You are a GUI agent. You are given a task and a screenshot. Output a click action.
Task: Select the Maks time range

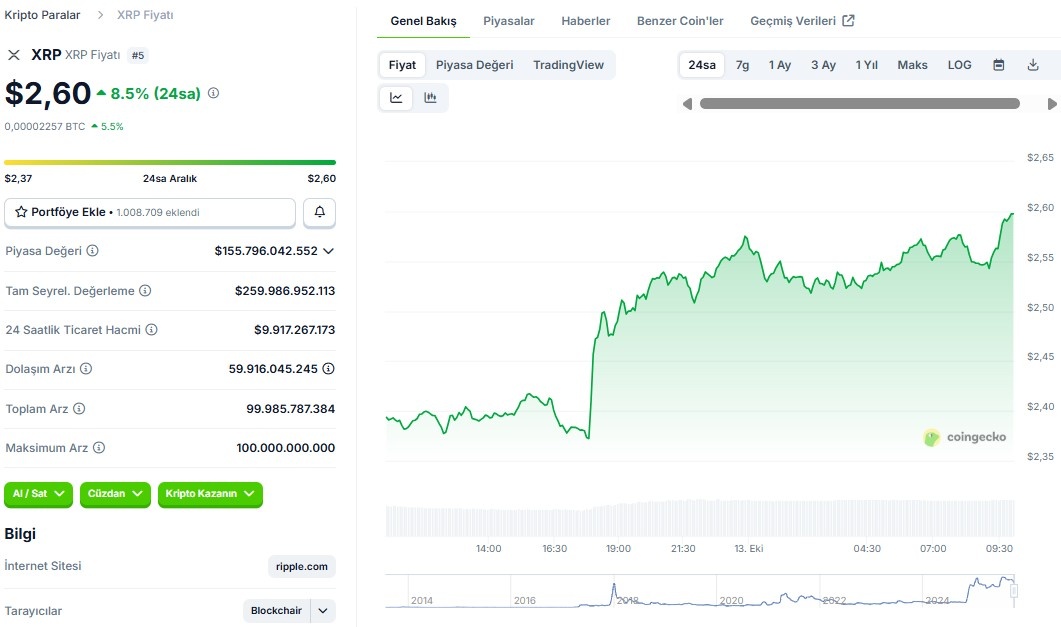tap(912, 65)
